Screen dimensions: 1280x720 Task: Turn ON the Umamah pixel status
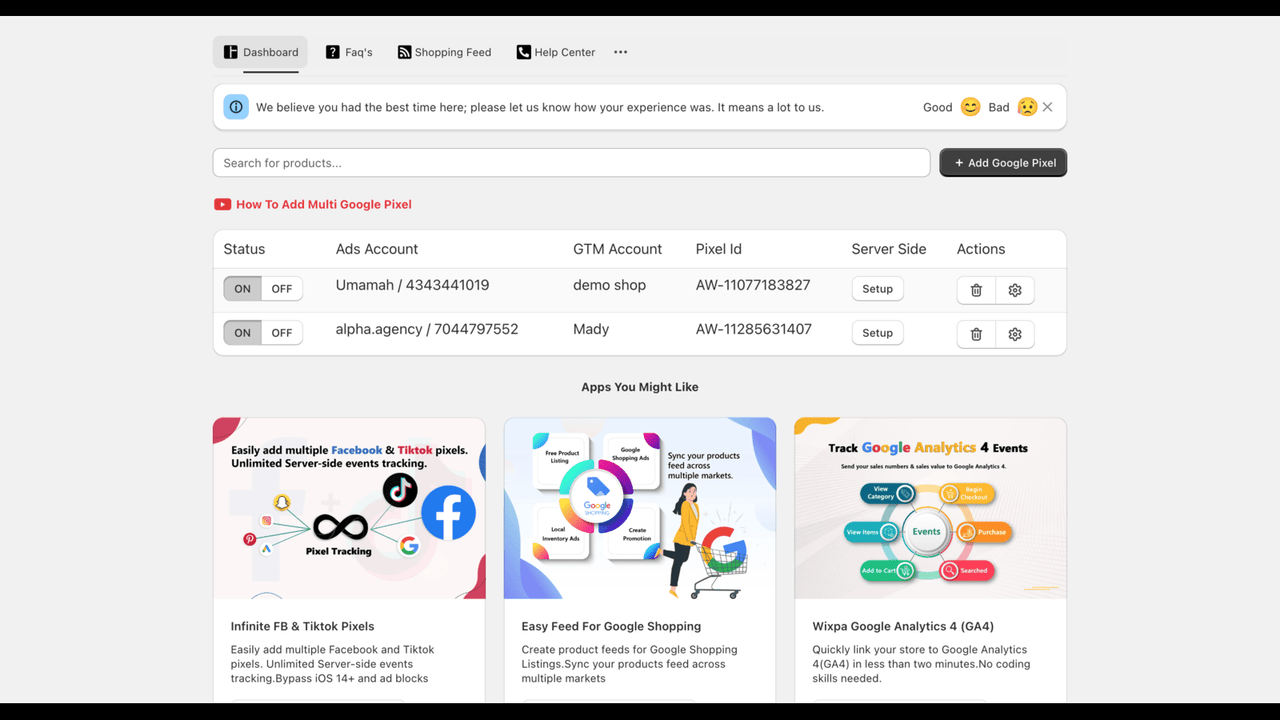[243, 289]
